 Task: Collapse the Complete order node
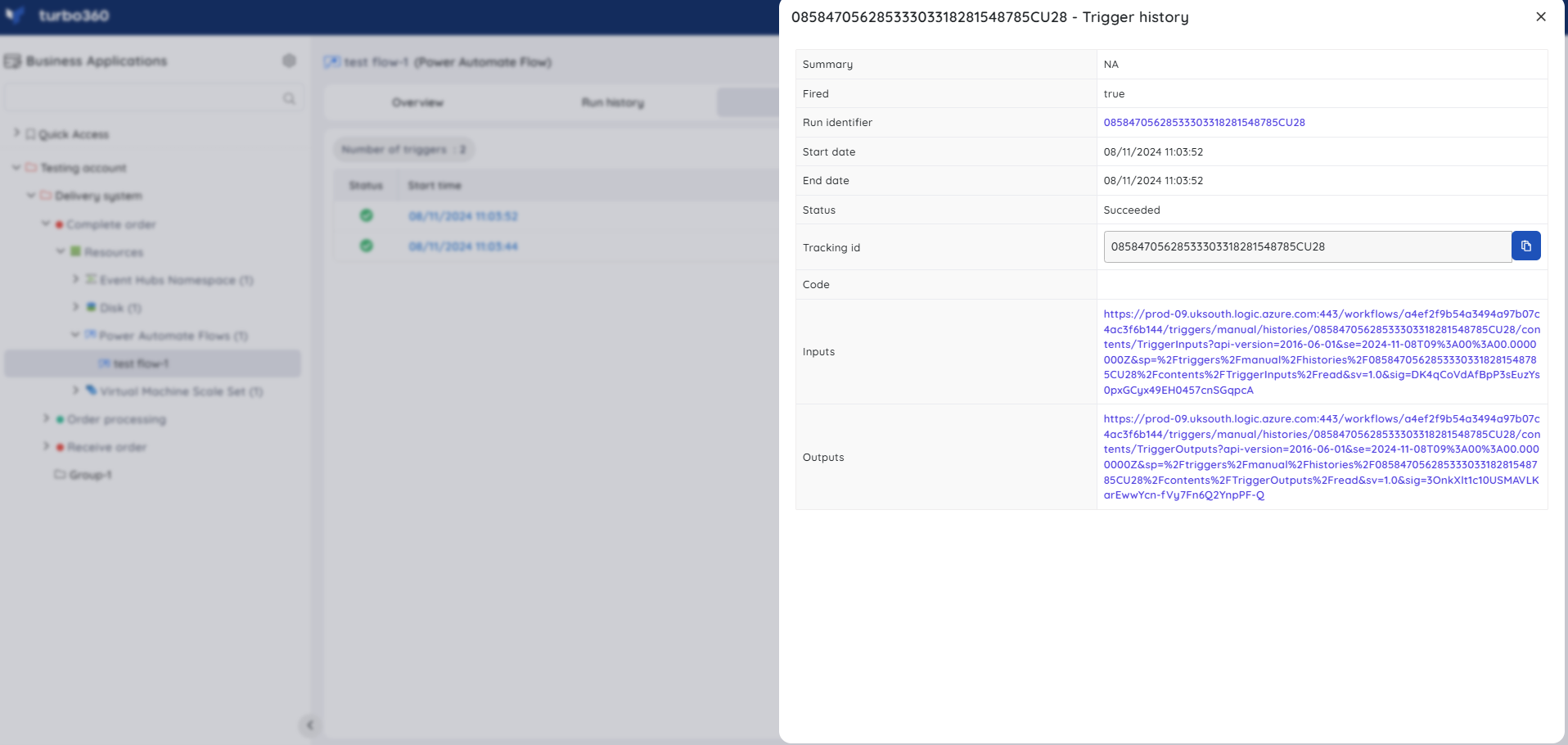[46, 223]
